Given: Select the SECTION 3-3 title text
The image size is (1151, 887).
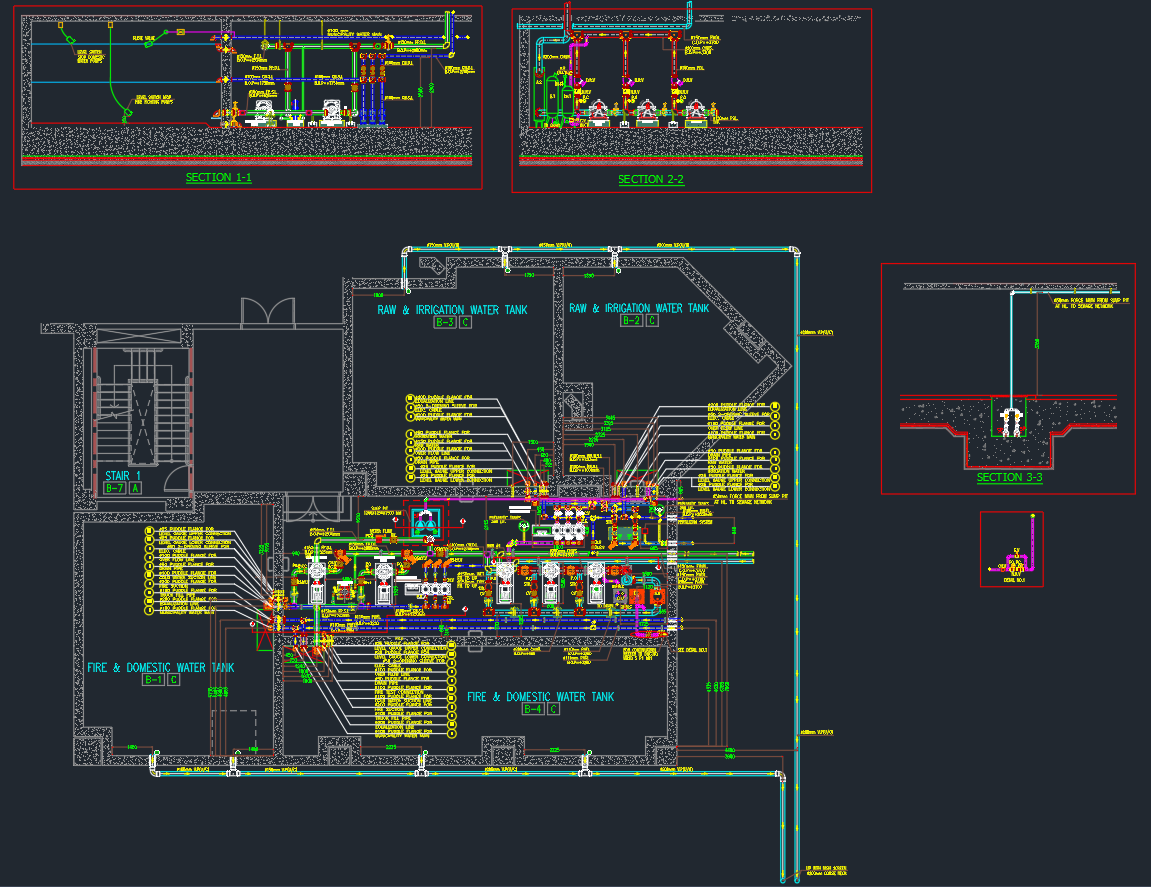Looking at the screenshot, I should (1009, 477).
